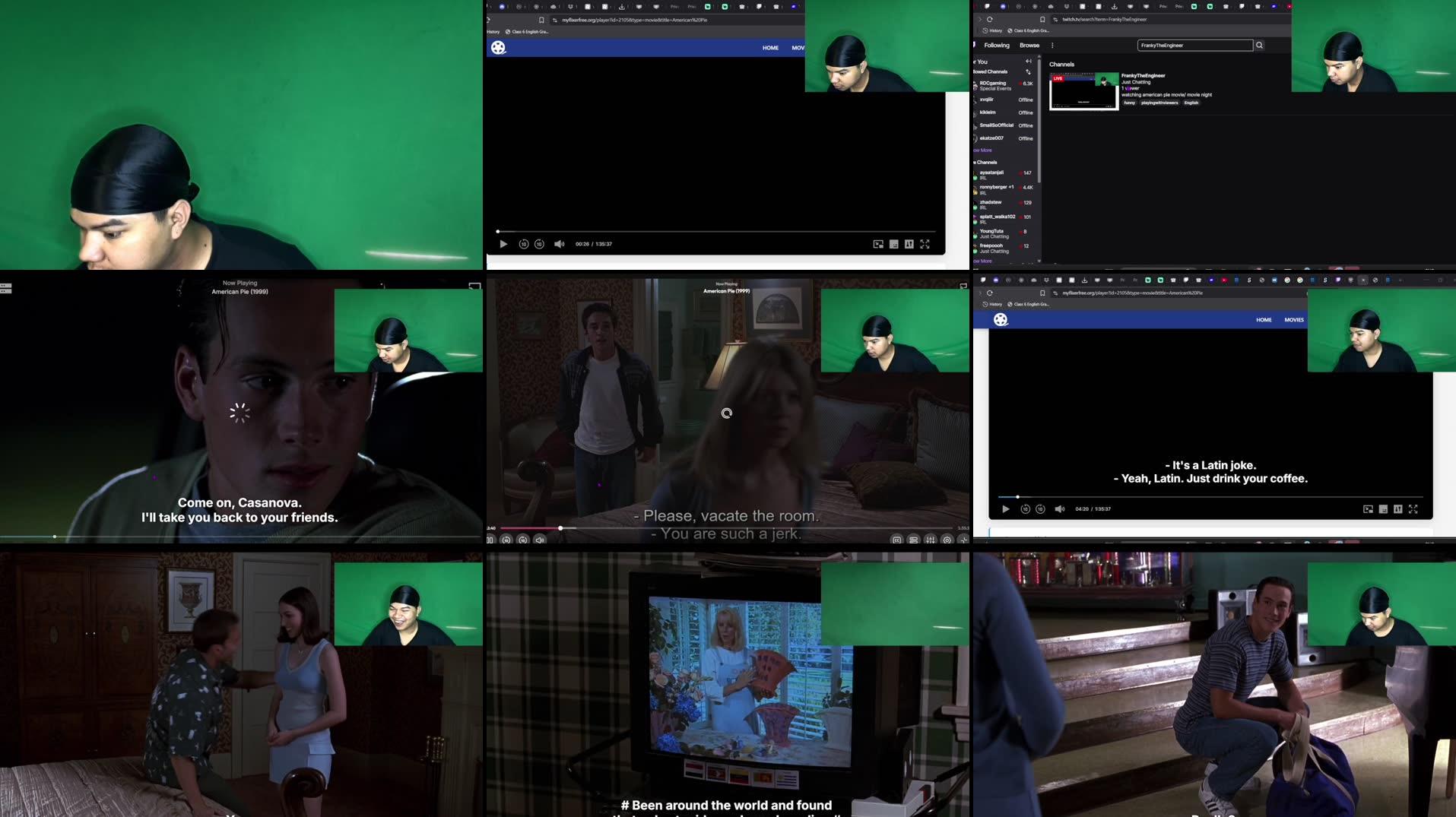
Task: Click the film reel logo beside the 00:26 player
Action: click(x=498, y=48)
